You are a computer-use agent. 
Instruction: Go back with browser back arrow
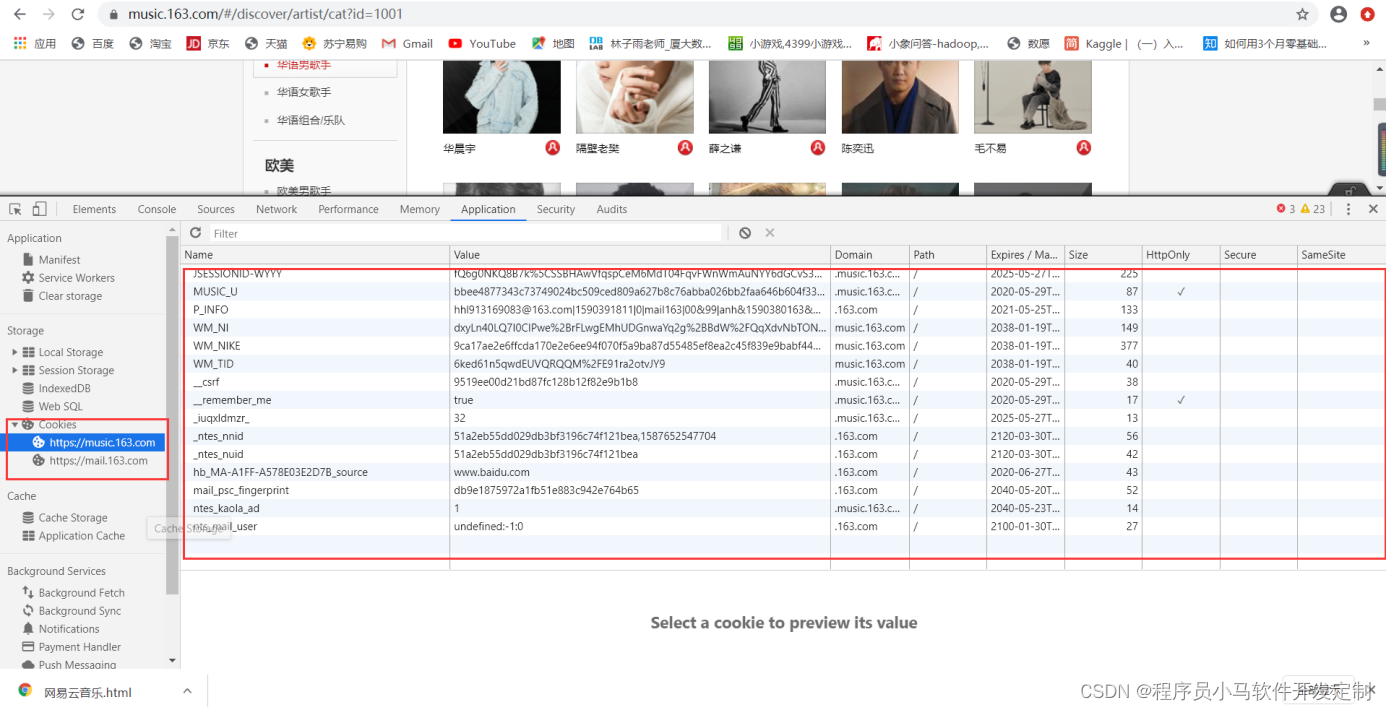click(20, 15)
